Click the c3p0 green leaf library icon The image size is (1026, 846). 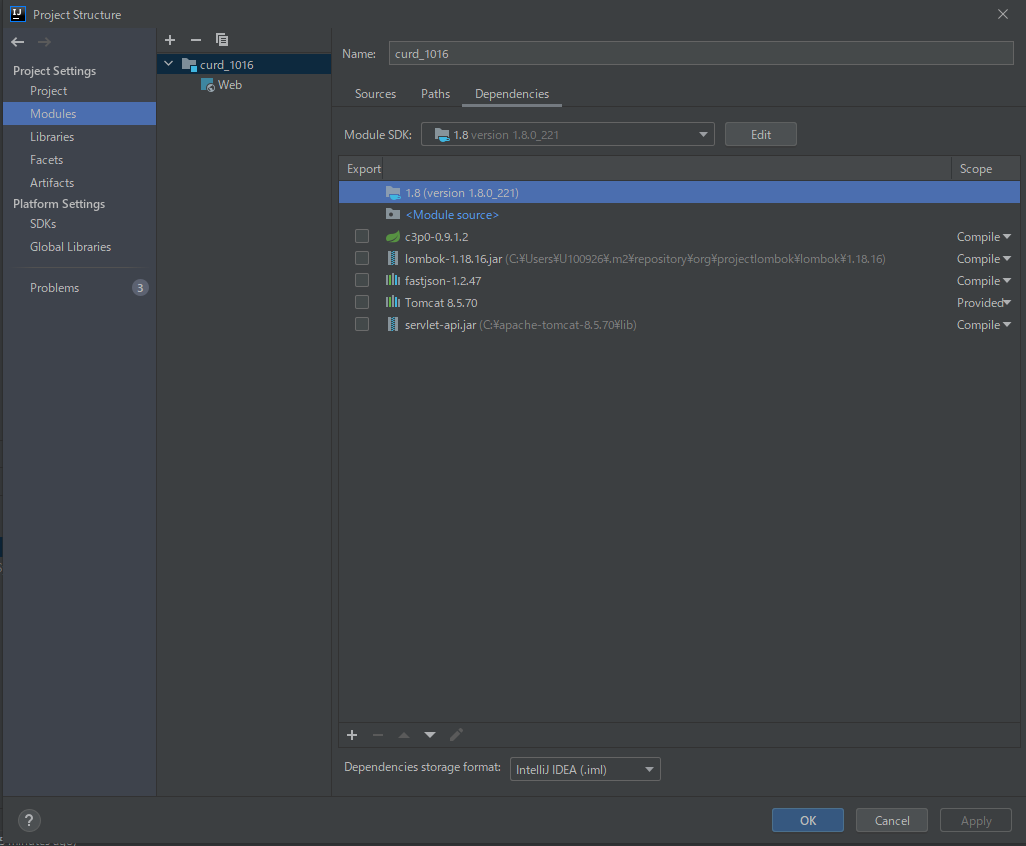point(393,237)
